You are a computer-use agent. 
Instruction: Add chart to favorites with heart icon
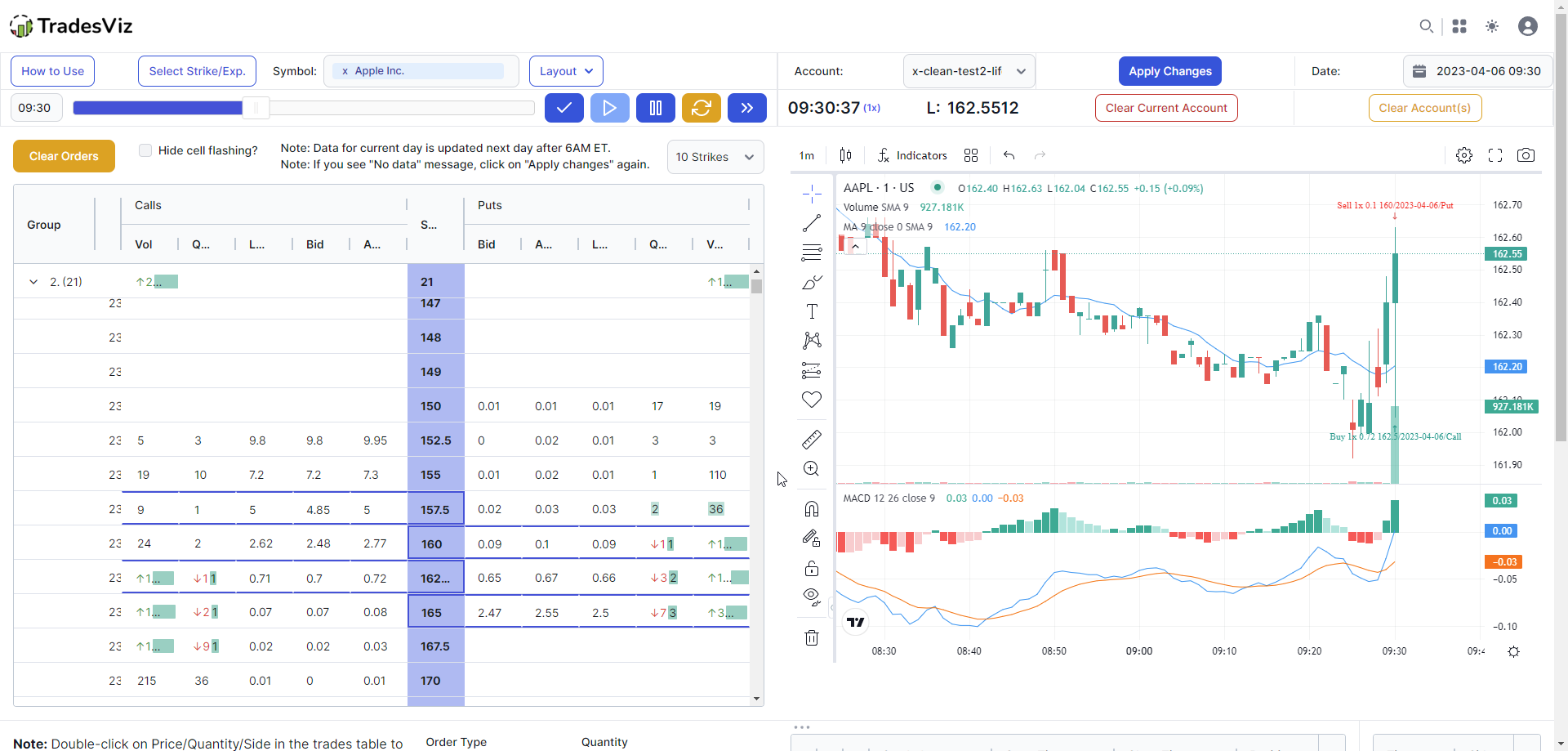coord(811,400)
